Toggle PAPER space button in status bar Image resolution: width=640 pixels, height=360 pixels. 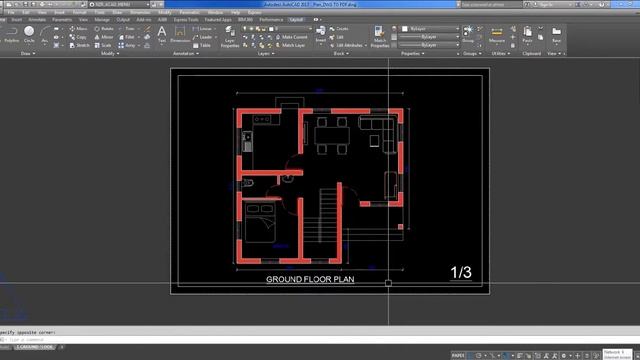coord(458,356)
